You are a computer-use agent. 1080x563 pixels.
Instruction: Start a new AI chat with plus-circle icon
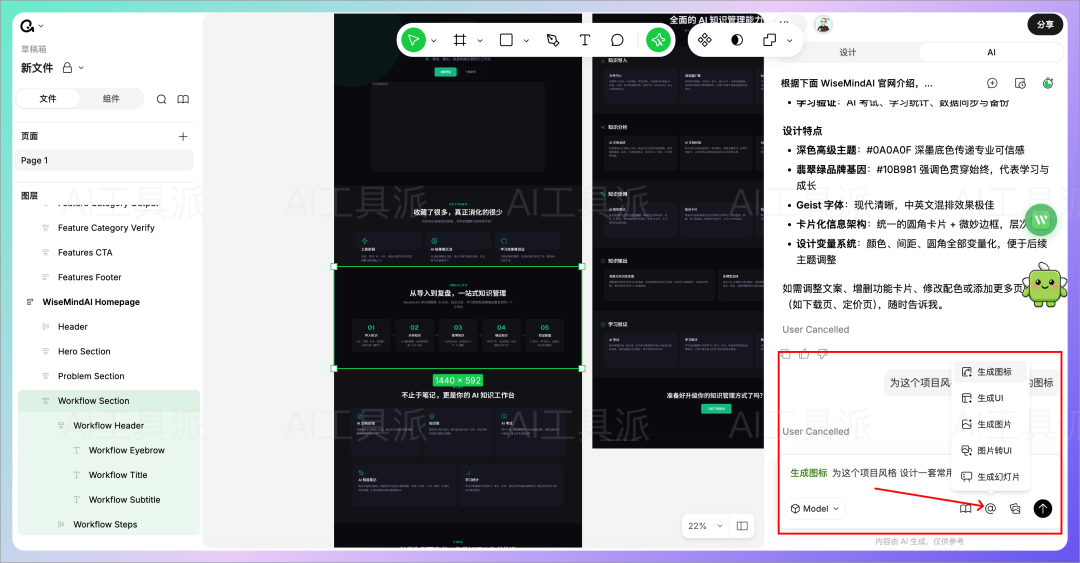992,83
